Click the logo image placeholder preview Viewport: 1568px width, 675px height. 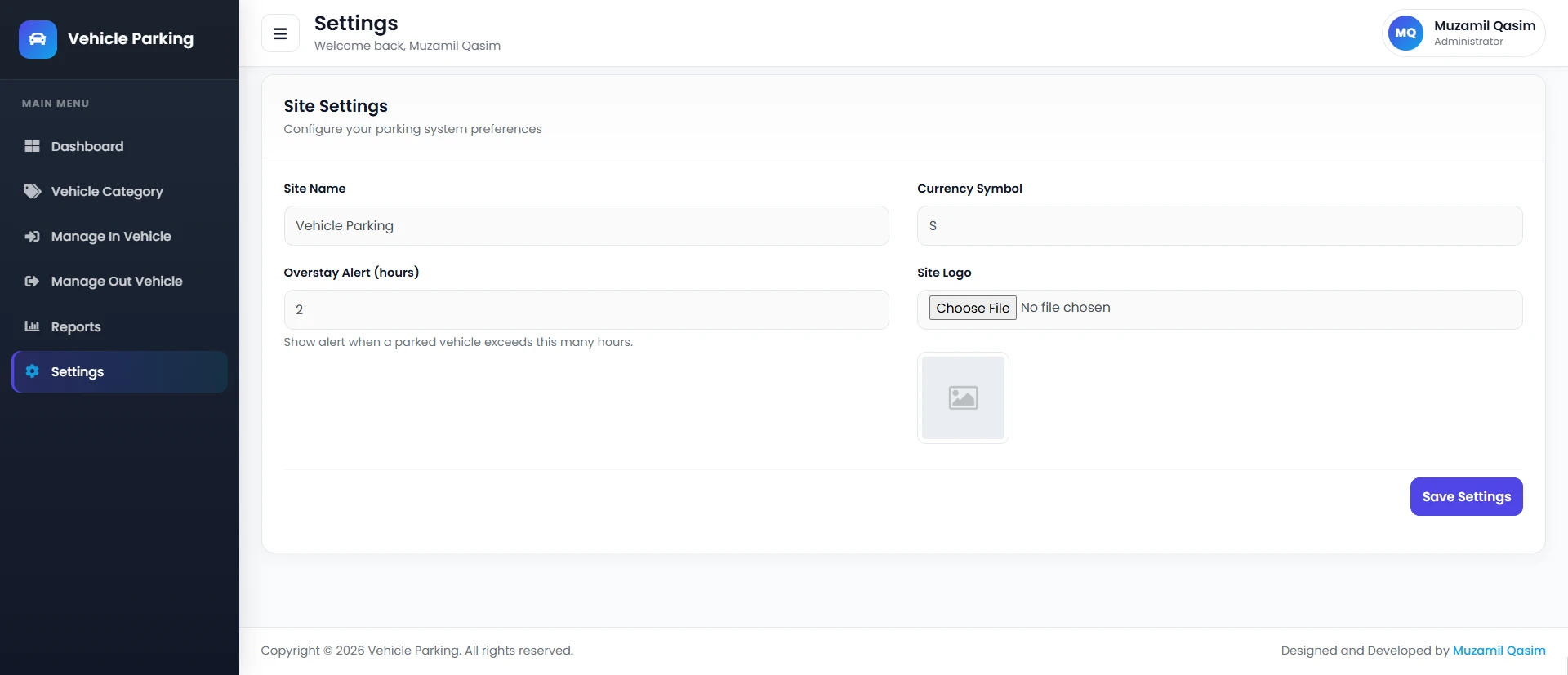coord(963,397)
